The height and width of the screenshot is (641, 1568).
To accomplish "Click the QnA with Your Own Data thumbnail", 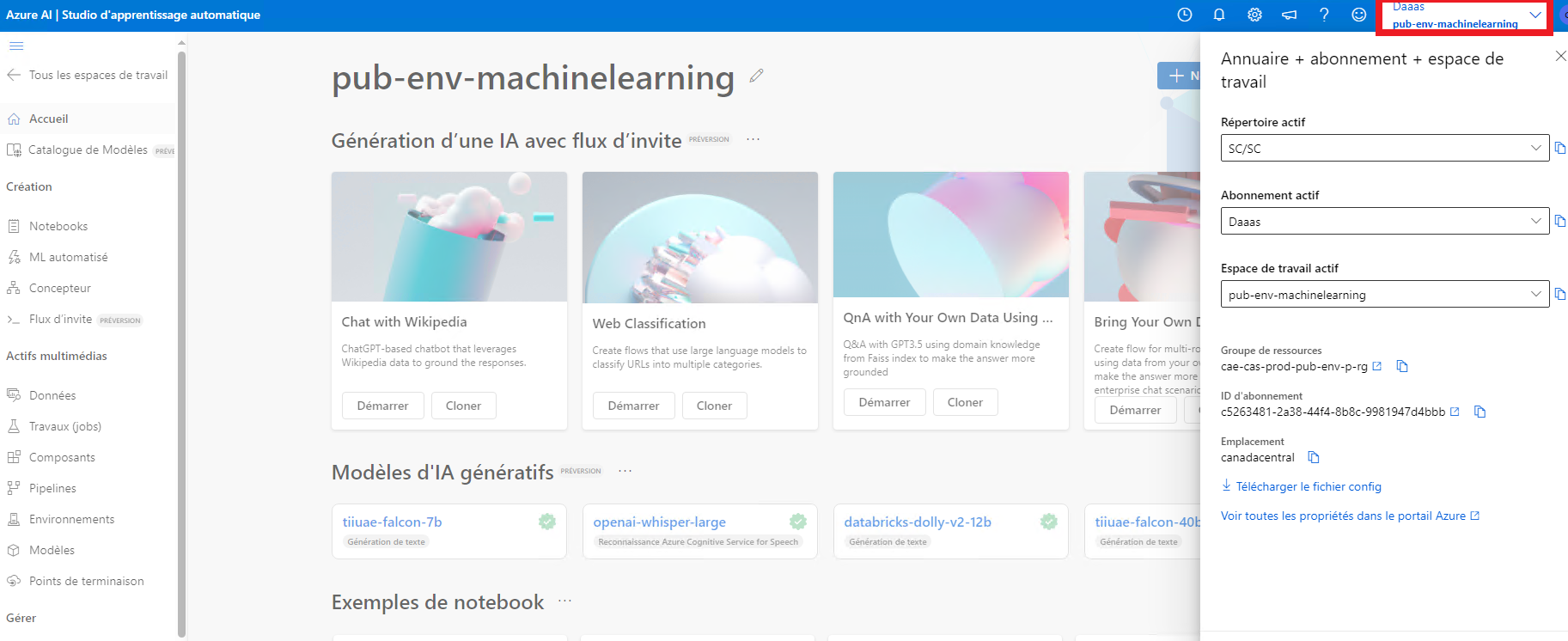I will (x=951, y=235).
